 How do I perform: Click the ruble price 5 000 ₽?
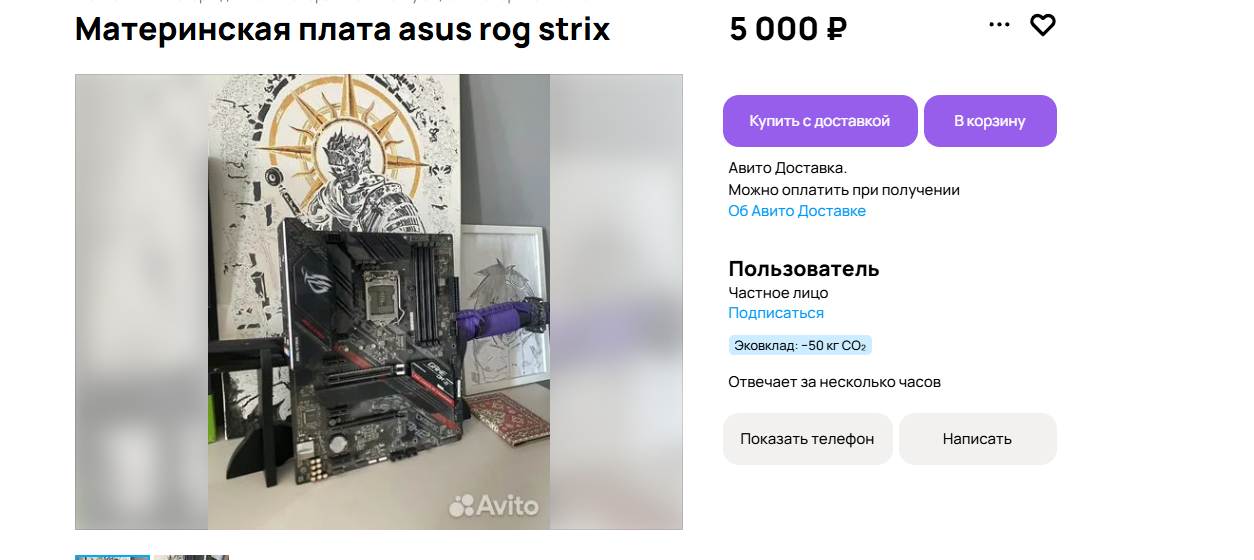click(x=788, y=29)
